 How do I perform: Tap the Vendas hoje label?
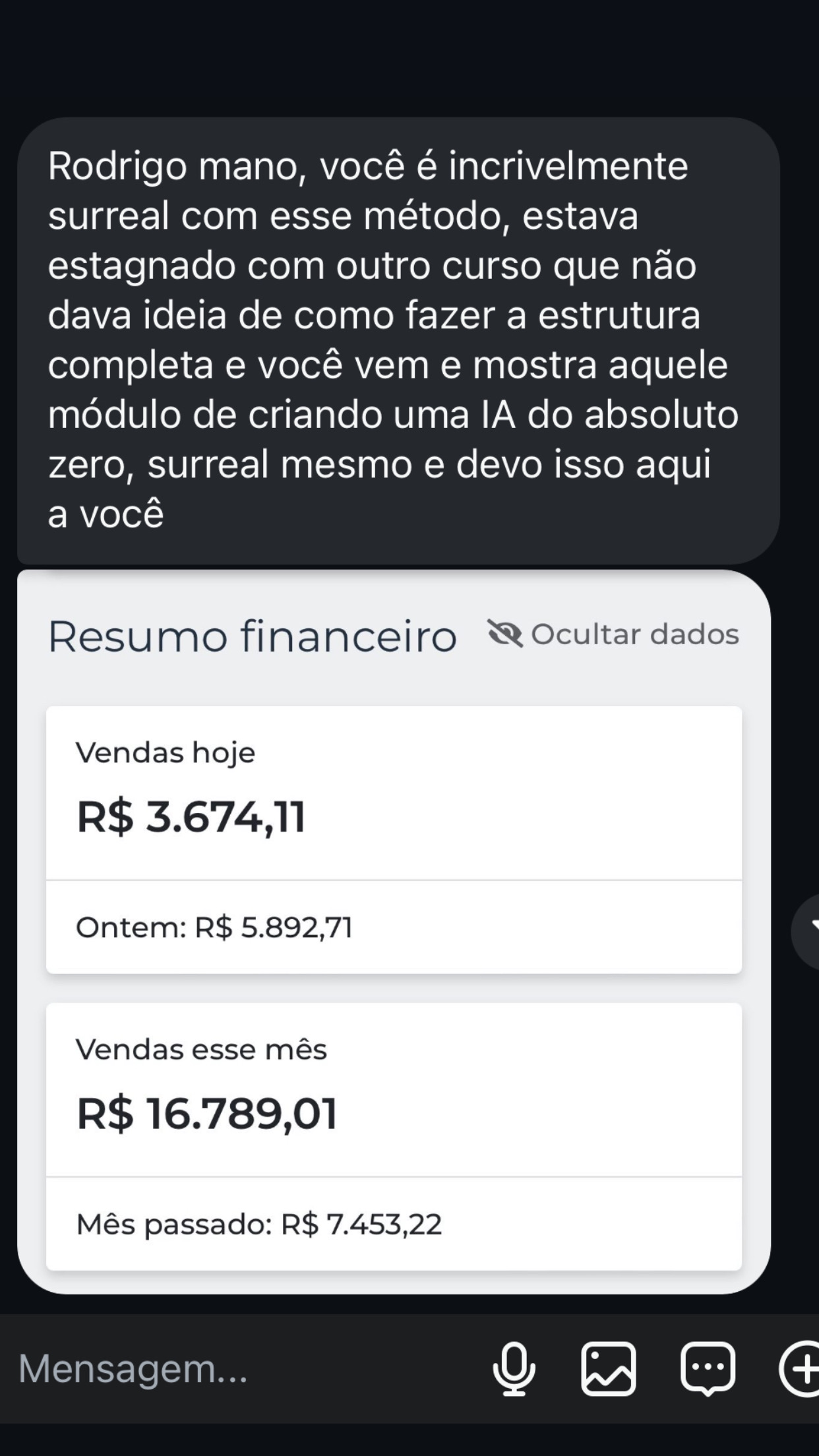click(x=166, y=752)
